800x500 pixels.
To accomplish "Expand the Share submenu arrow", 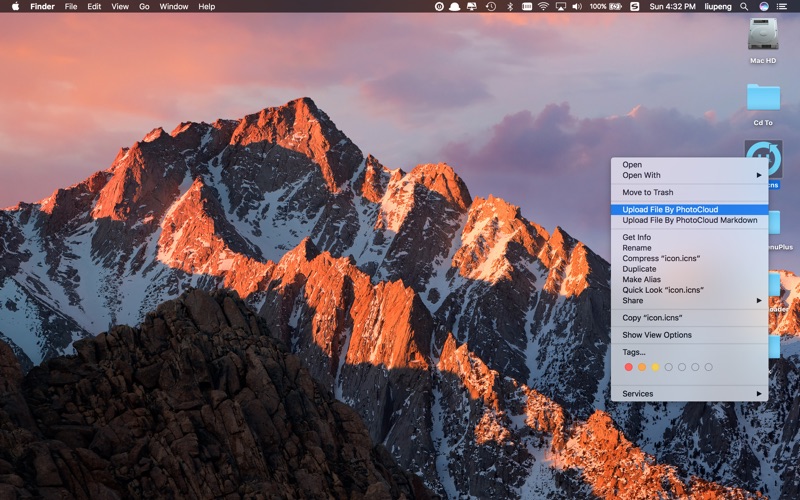I will coord(759,301).
